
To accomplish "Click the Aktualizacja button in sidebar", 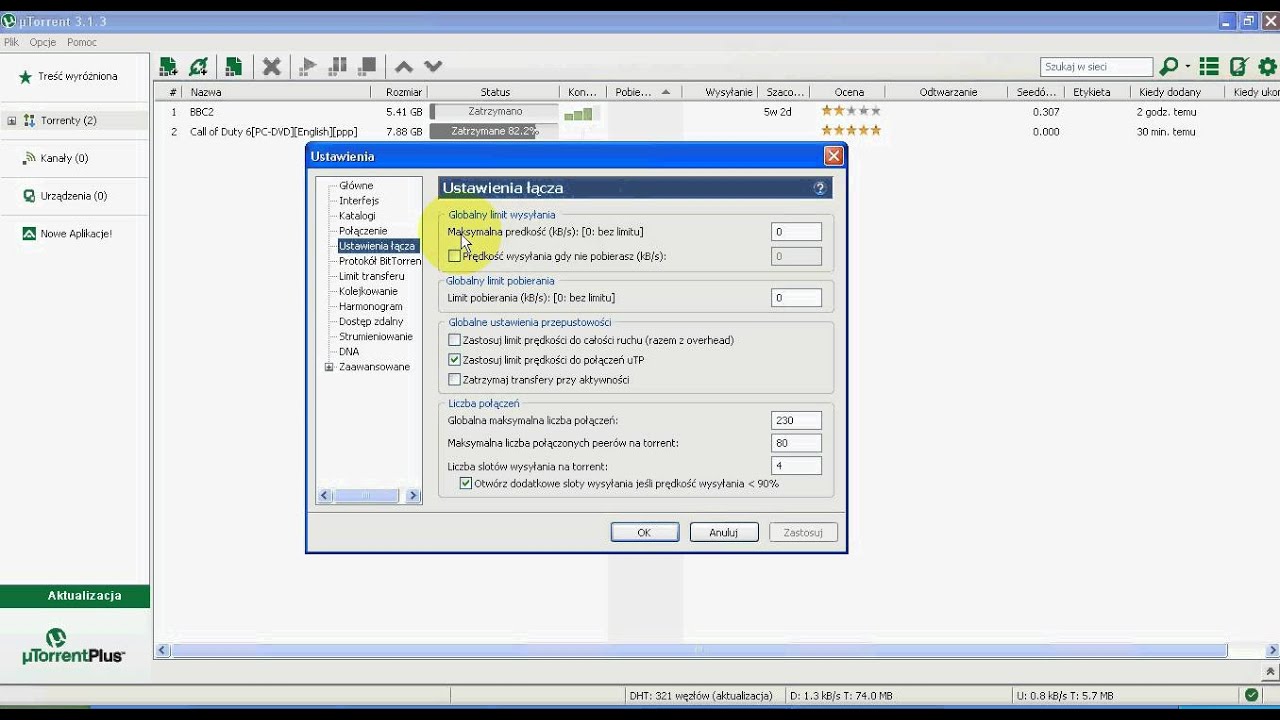I will 75,596.
